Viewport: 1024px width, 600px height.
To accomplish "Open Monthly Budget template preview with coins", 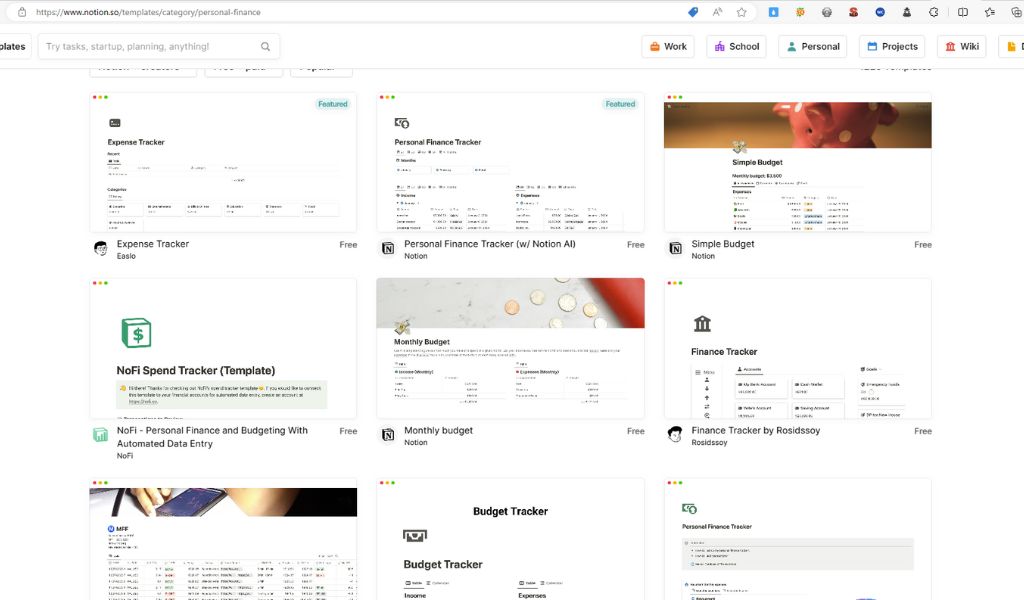I will pos(511,349).
